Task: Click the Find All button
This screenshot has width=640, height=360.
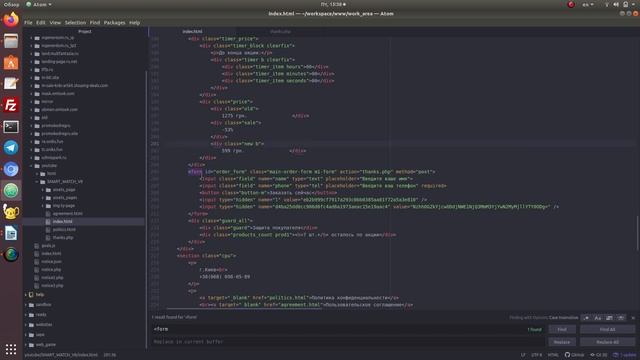Action: (x=607, y=329)
